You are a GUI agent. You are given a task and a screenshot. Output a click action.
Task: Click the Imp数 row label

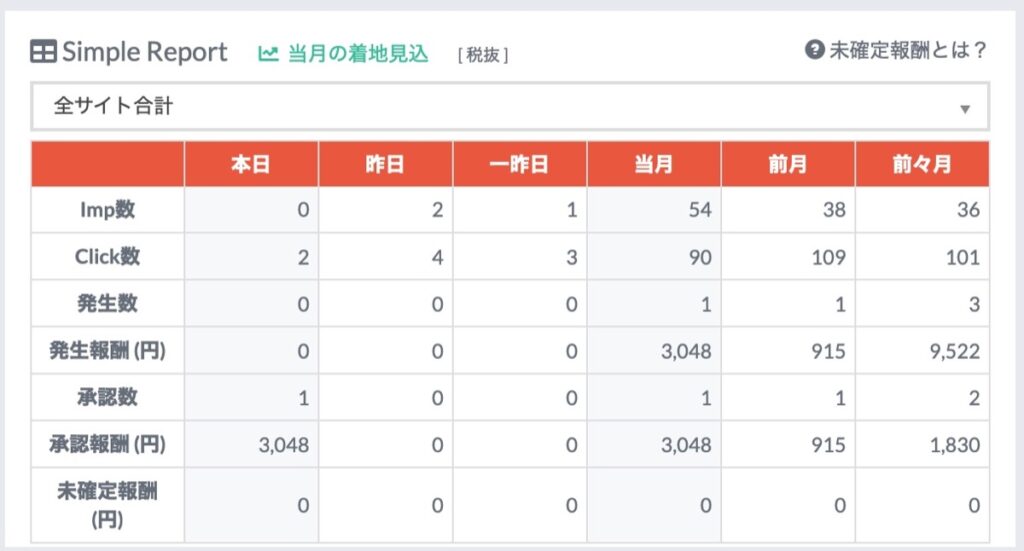click(108, 210)
